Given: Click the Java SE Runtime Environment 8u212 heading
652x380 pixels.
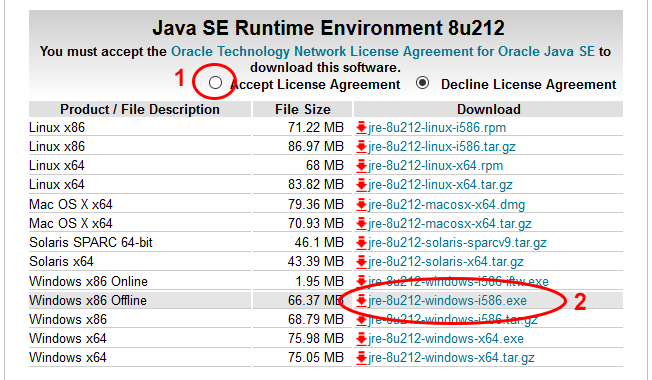Looking at the screenshot, I should pos(328,28).
